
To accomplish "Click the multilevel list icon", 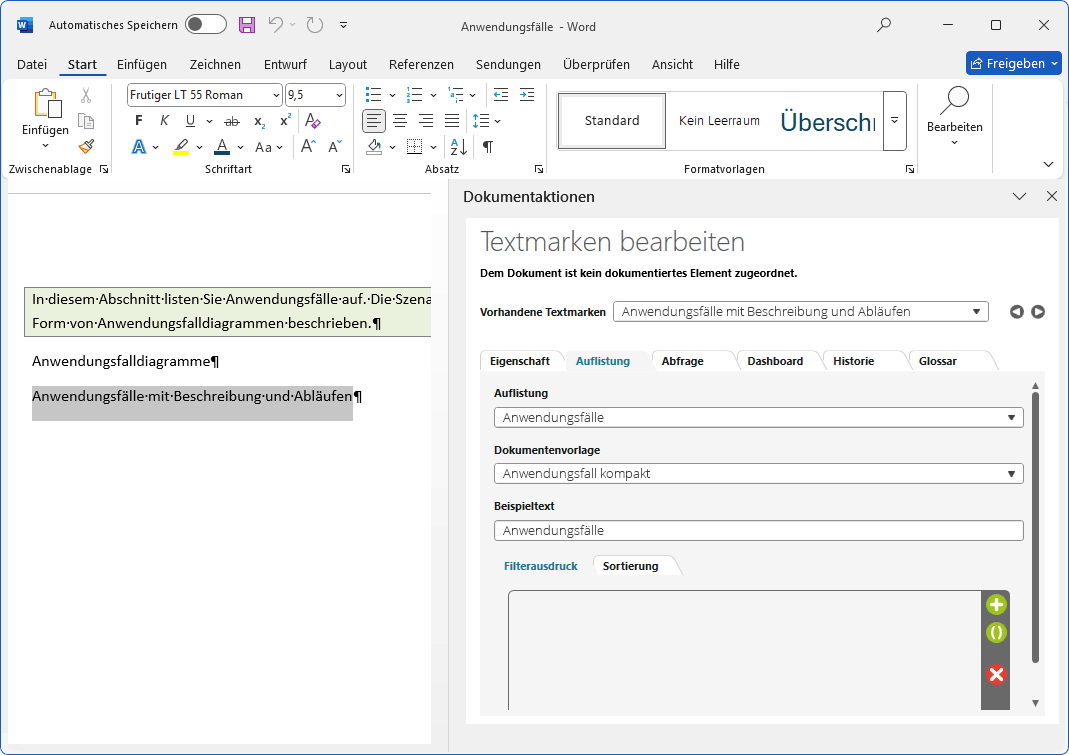I will click(455, 94).
